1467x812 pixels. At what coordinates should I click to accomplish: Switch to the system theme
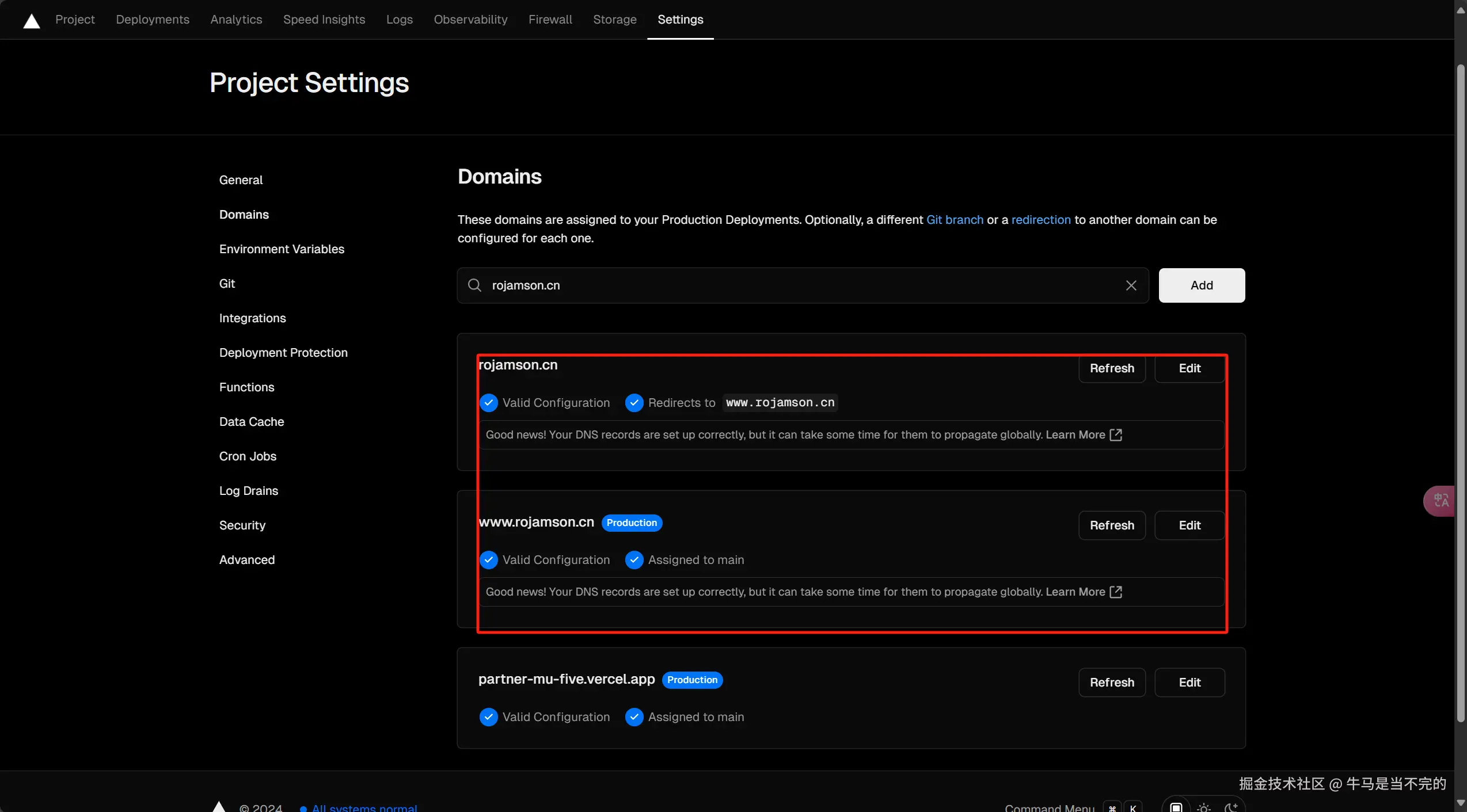(x=1176, y=807)
